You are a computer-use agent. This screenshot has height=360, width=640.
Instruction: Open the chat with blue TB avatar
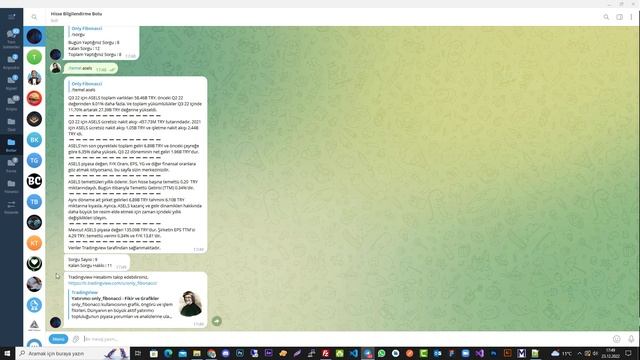coord(34,202)
